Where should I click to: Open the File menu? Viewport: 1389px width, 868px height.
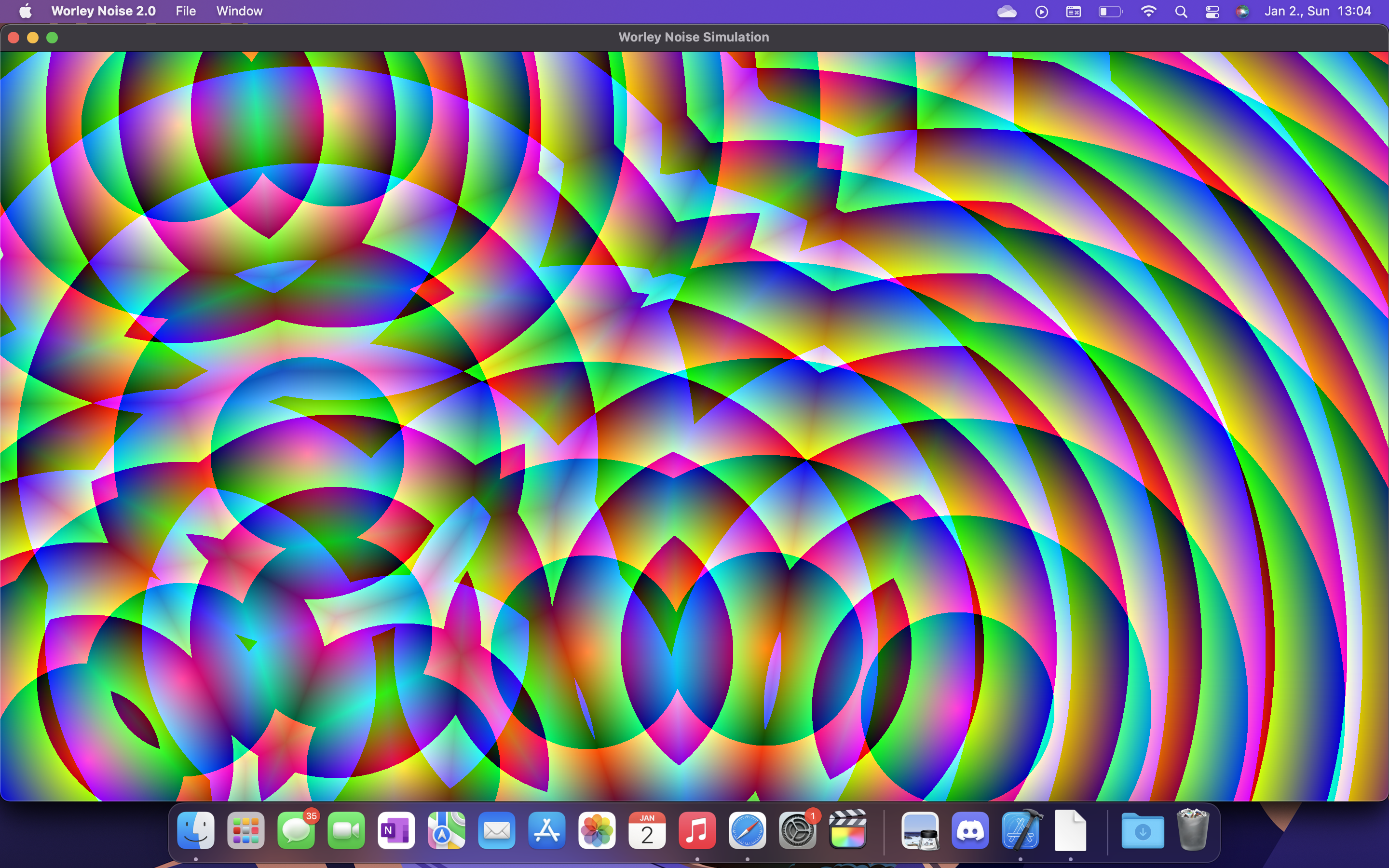[185, 11]
